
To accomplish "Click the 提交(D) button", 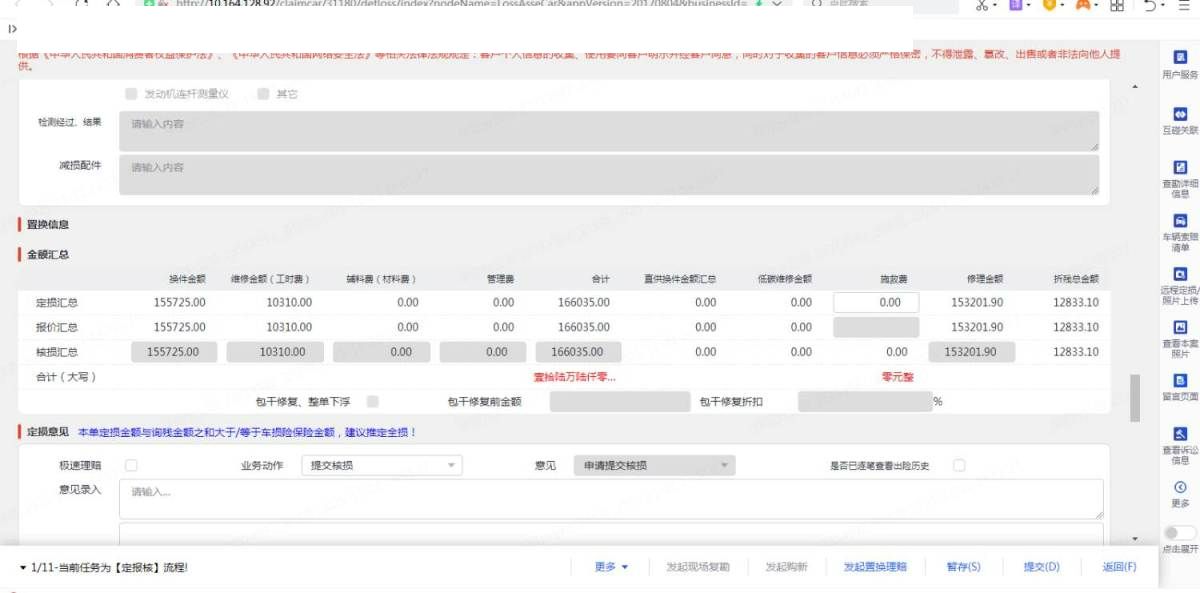I will click(1040, 567).
